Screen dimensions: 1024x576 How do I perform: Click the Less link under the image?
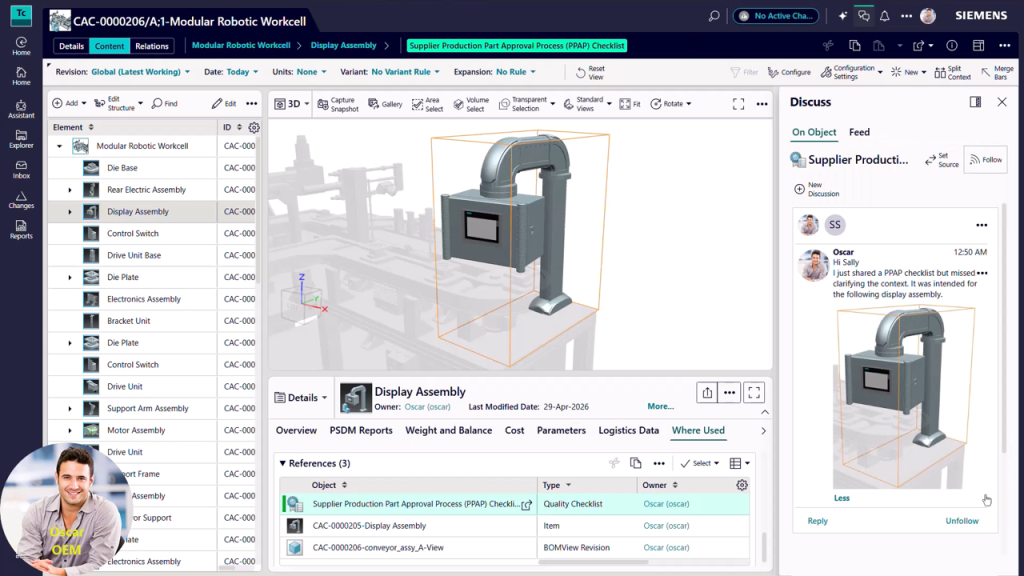841,498
